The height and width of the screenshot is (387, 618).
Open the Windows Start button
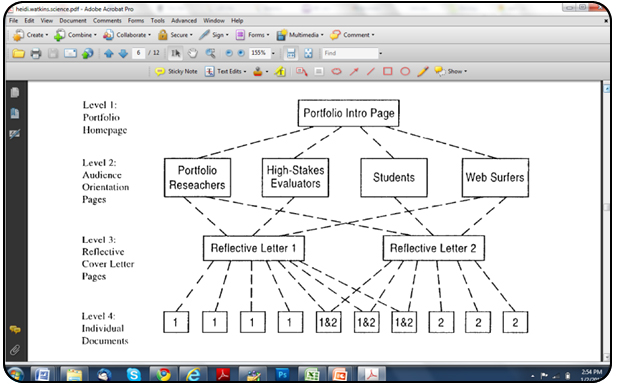point(16,374)
